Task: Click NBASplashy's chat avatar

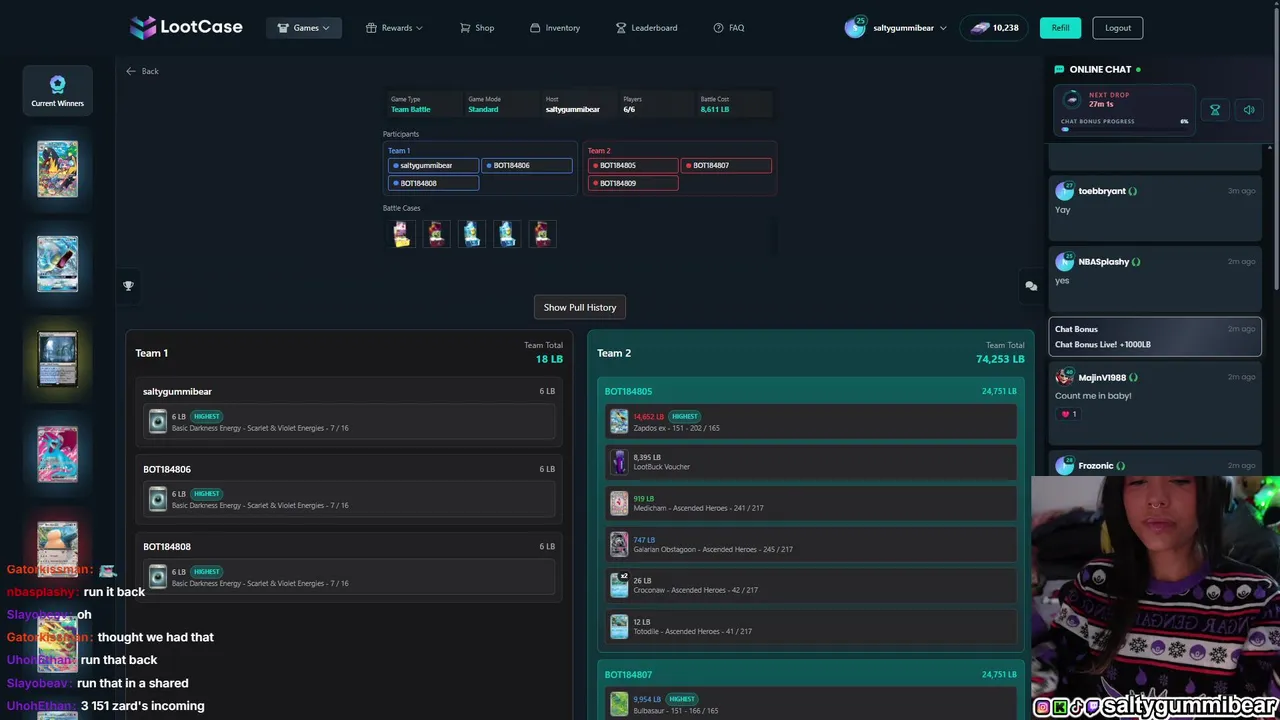Action: click(x=1064, y=262)
